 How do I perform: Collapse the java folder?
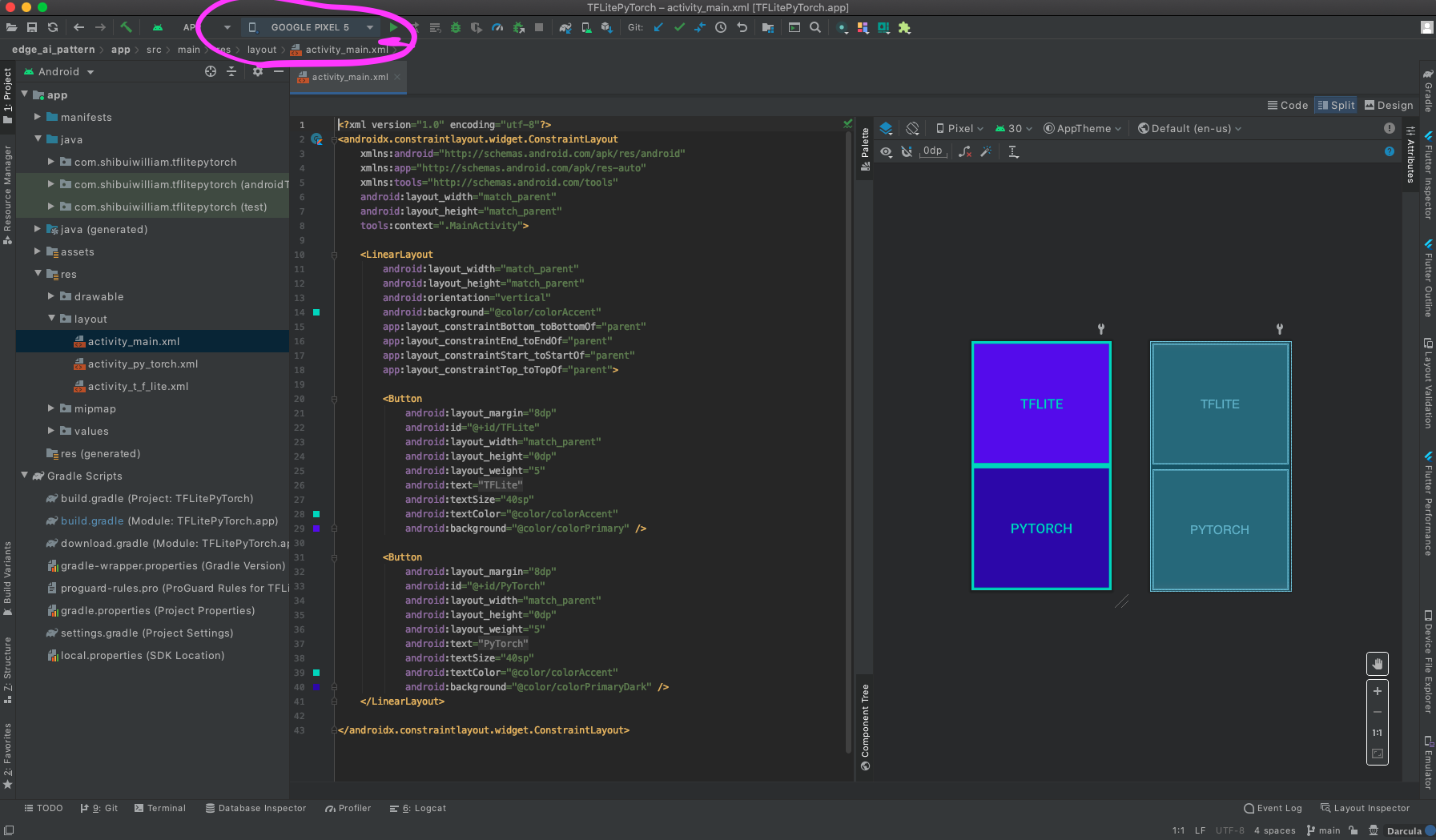point(38,139)
